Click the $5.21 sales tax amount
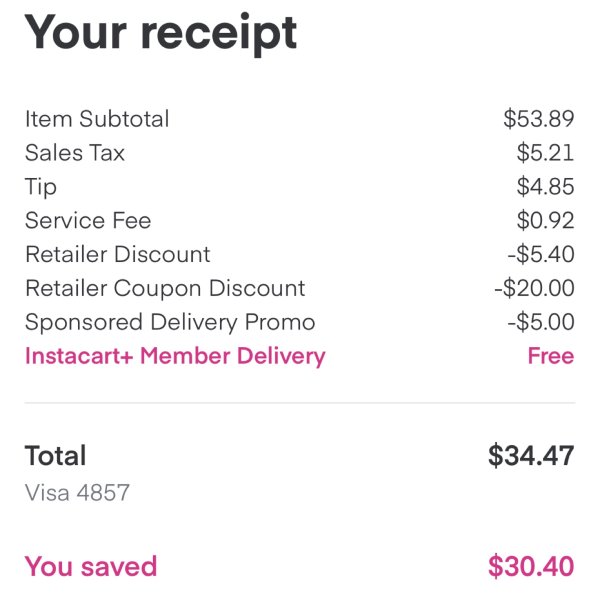 tap(545, 153)
